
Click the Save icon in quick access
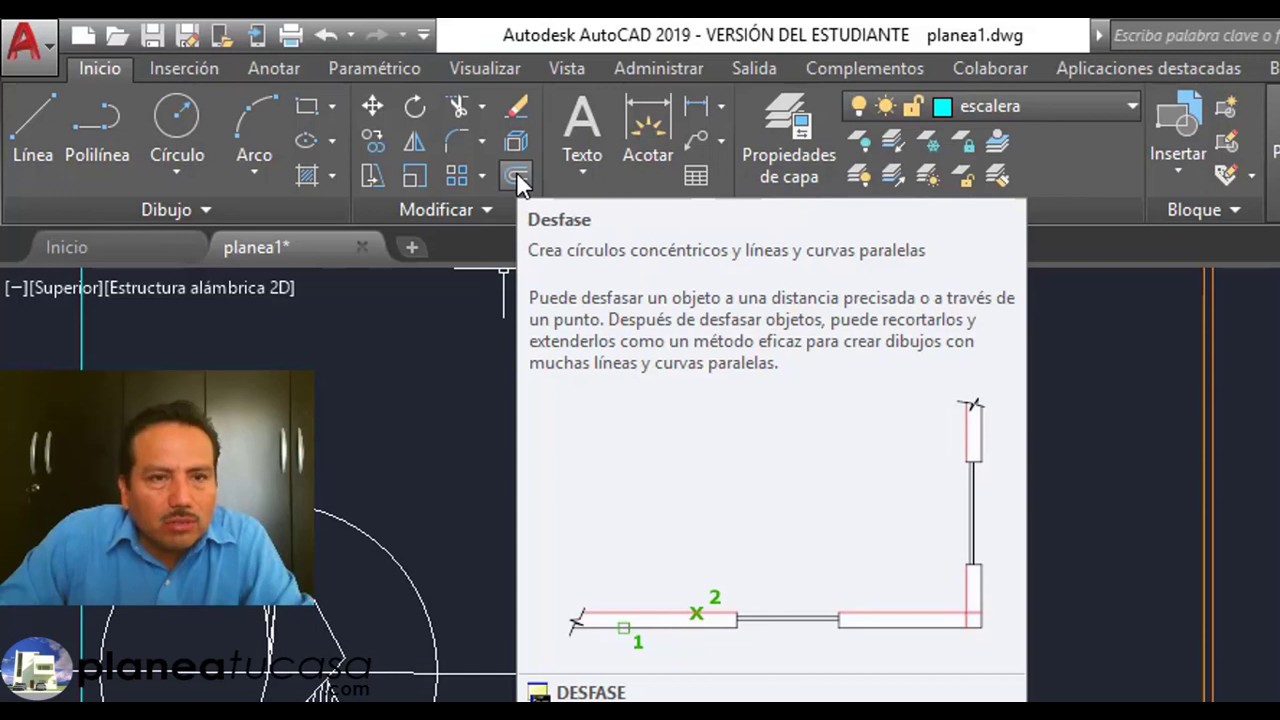pyautogui.click(x=152, y=36)
